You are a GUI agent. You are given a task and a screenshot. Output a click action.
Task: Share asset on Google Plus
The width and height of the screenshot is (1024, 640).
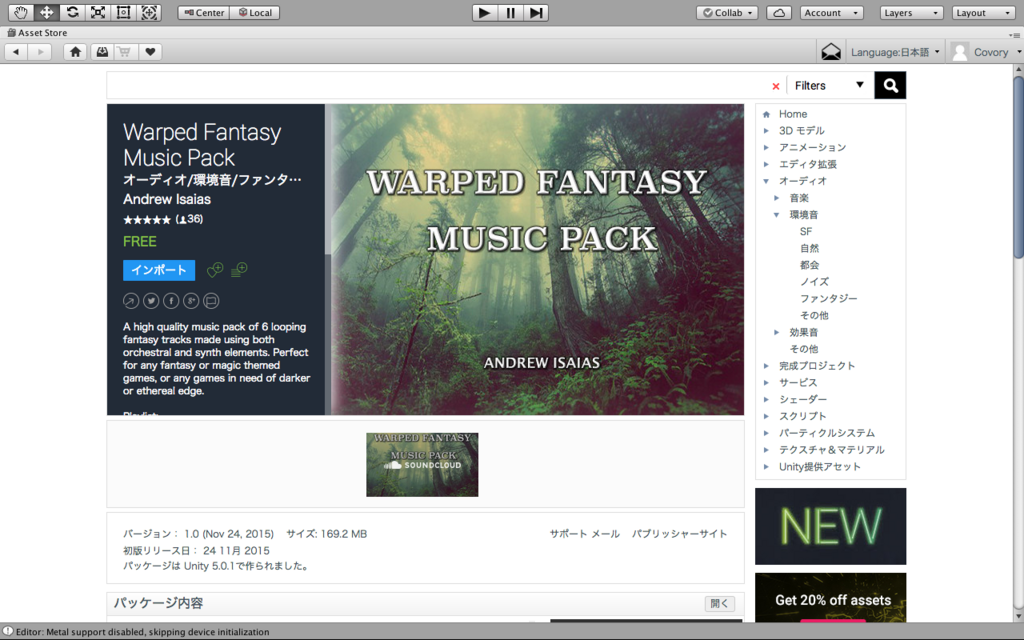click(191, 300)
